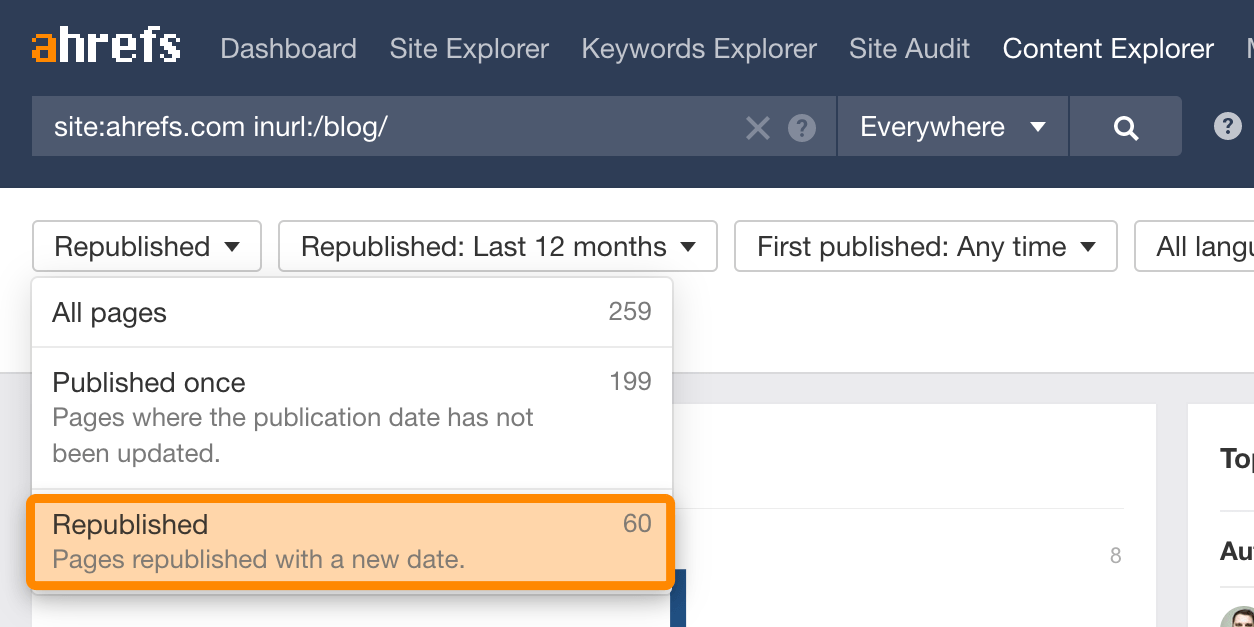Open Site Audit tool
Image resolution: width=1254 pixels, height=627 pixels.
(909, 49)
